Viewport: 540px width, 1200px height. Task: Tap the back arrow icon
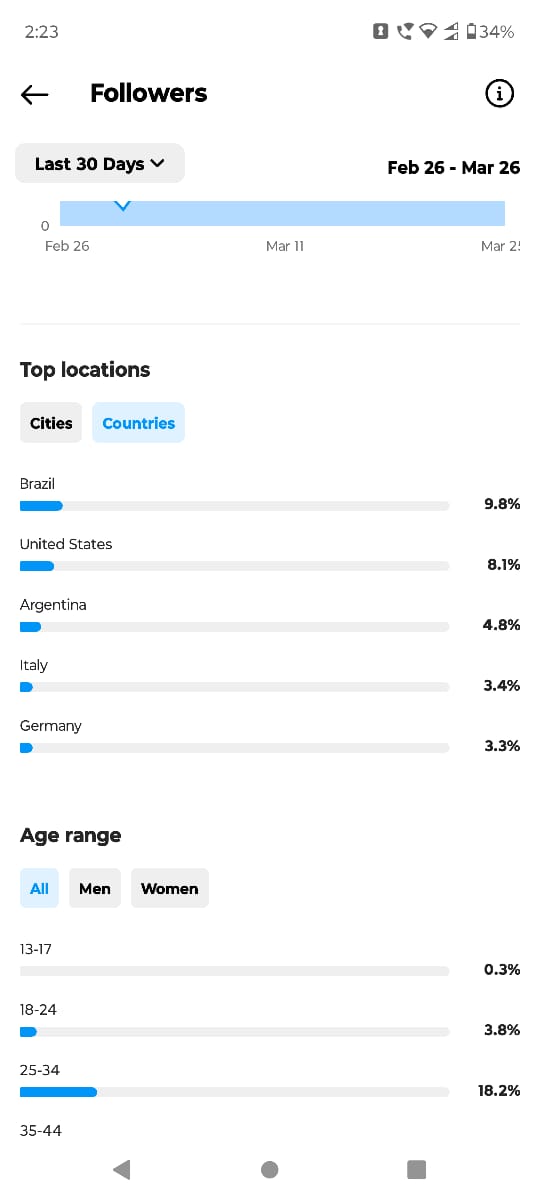(x=34, y=94)
